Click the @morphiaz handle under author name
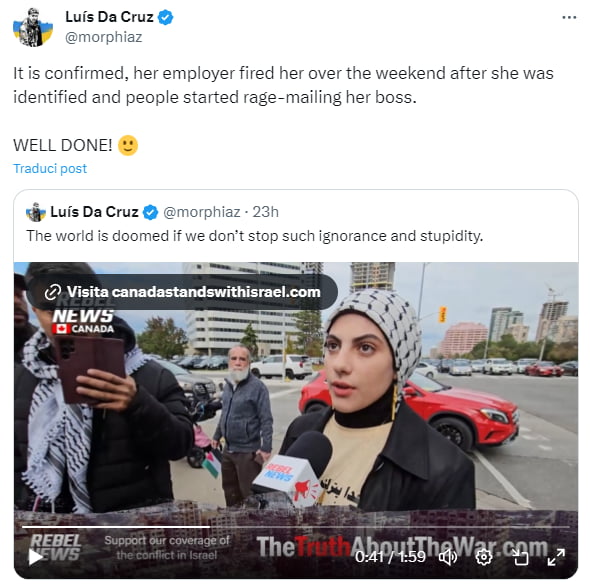Screen dimensions: 590x588 click(x=104, y=37)
